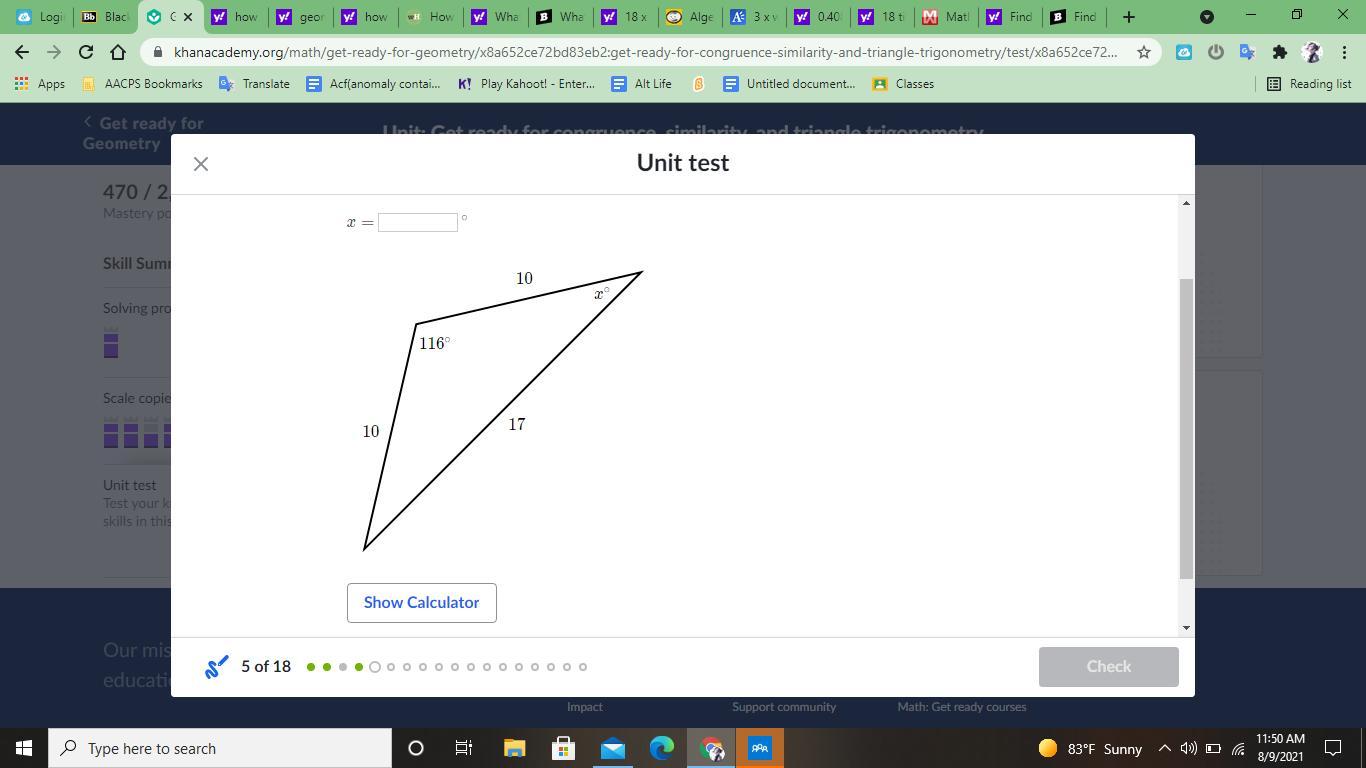Open the Play Kahoot! bookmark
Viewport: 1366px width, 768px height.
click(x=525, y=84)
